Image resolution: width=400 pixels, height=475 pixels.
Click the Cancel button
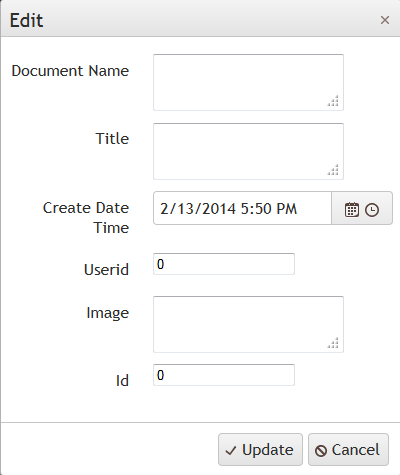348,450
